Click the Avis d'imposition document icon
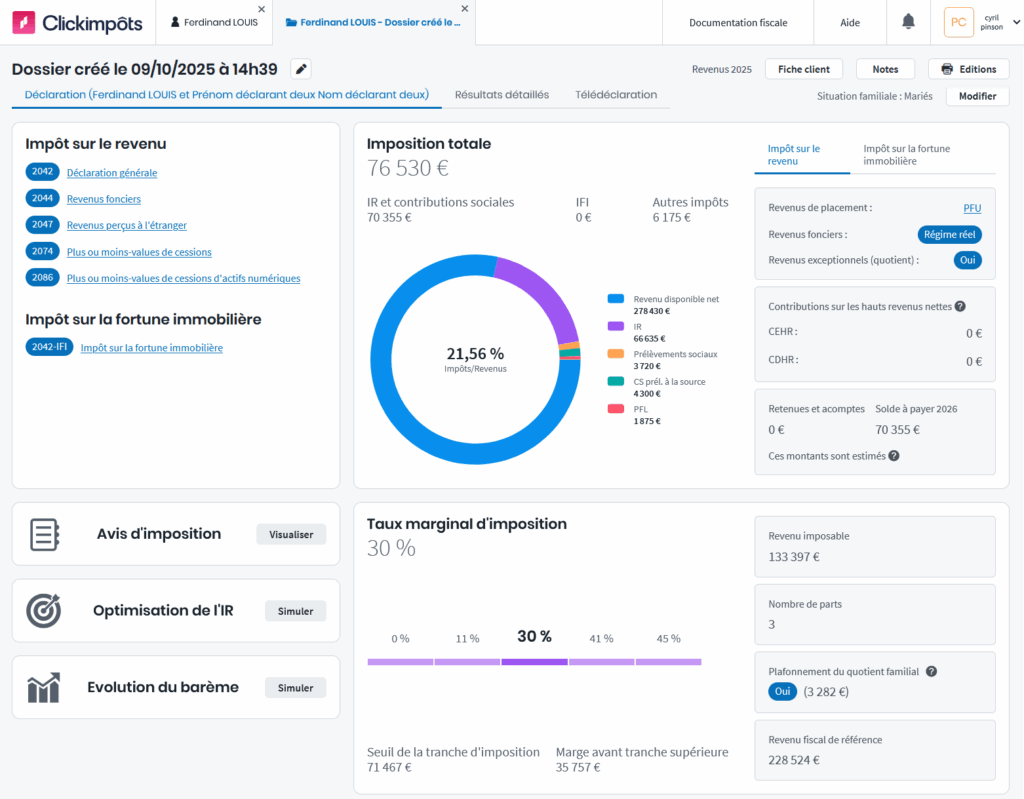 coord(44,534)
